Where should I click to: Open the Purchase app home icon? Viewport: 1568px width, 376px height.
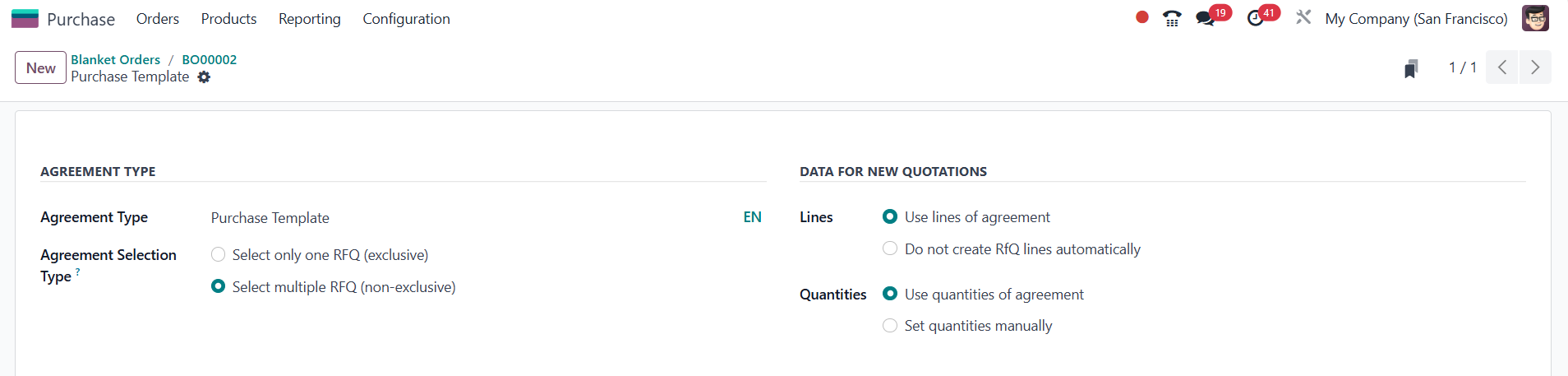point(25,18)
